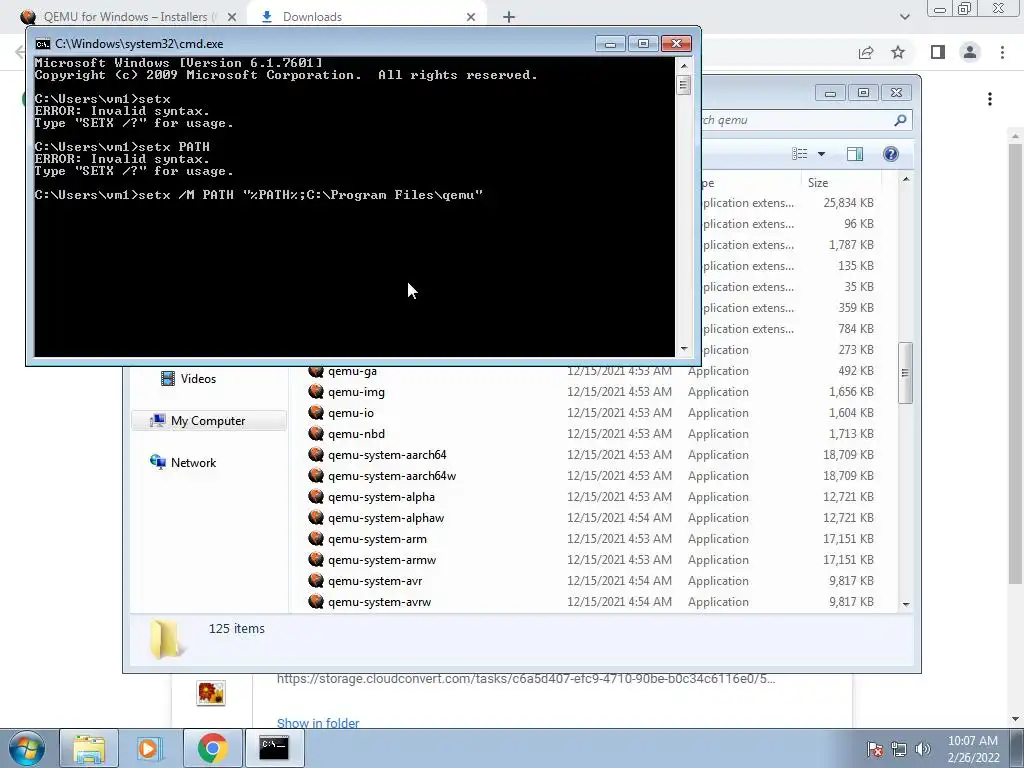
Task: Select the qemu-system-aarch64w file icon
Action: (316, 475)
